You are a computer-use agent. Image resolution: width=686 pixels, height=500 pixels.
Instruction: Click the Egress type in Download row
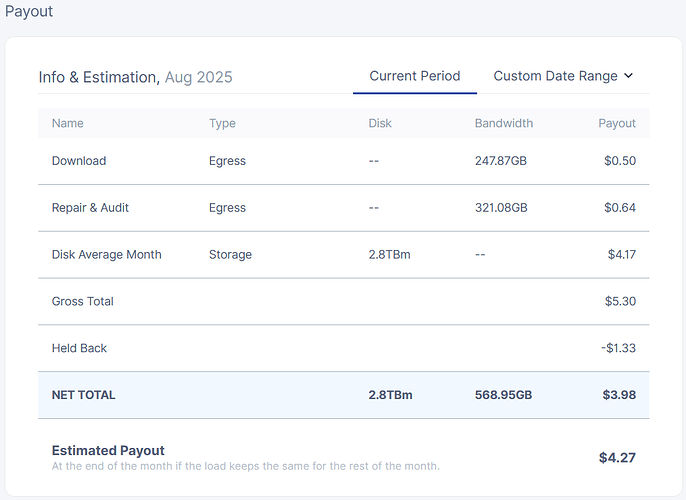click(227, 161)
